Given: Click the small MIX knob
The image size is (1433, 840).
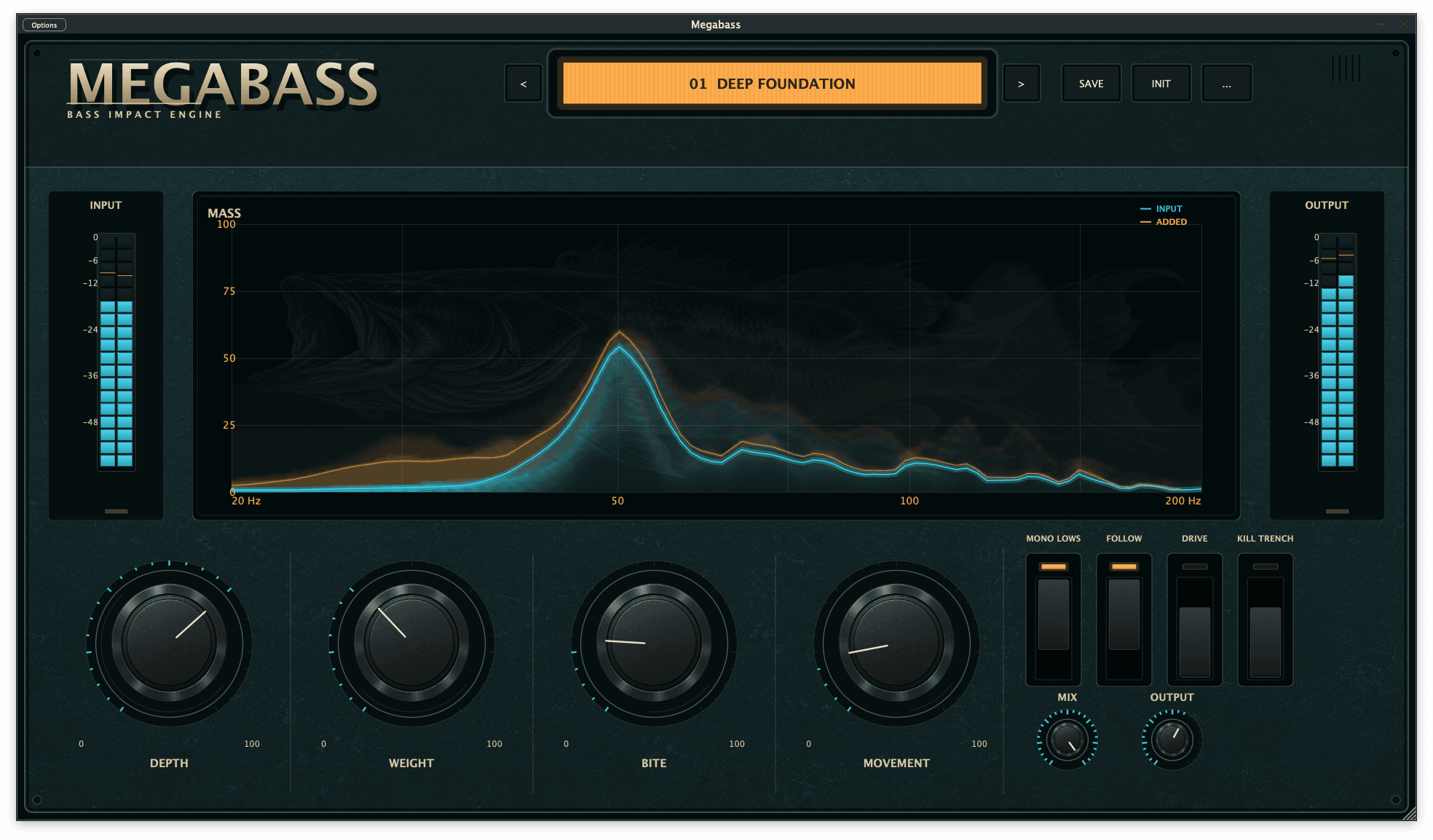Looking at the screenshot, I should (x=1067, y=740).
